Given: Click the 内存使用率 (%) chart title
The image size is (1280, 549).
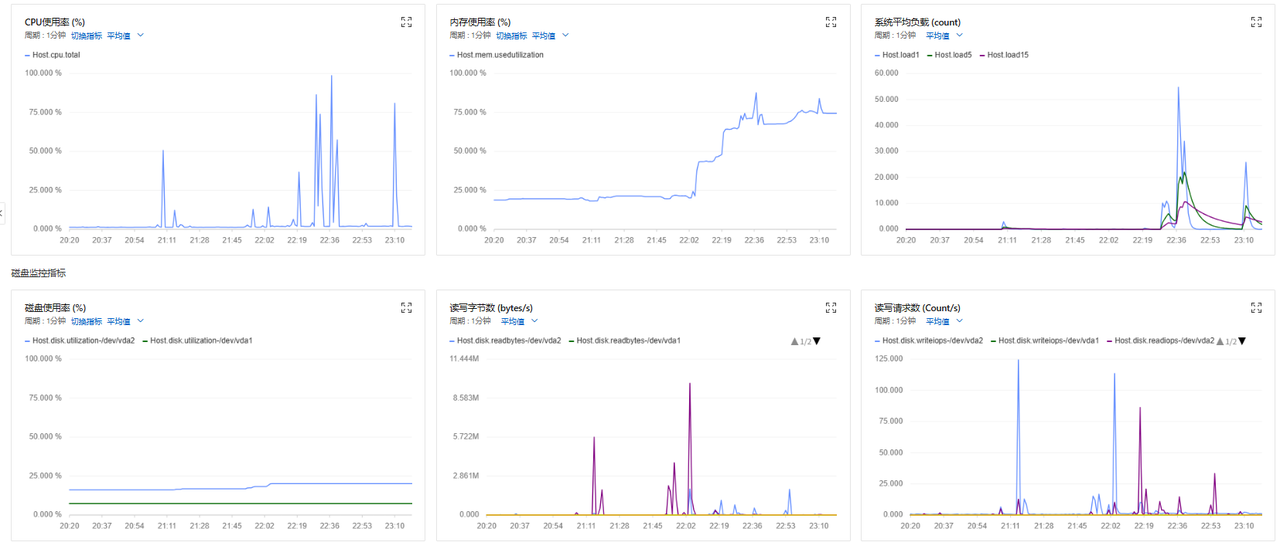Looking at the screenshot, I should [x=480, y=22].
